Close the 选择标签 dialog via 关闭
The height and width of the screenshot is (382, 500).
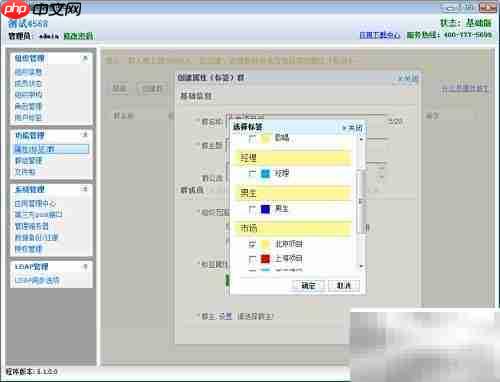click(352, 128)
